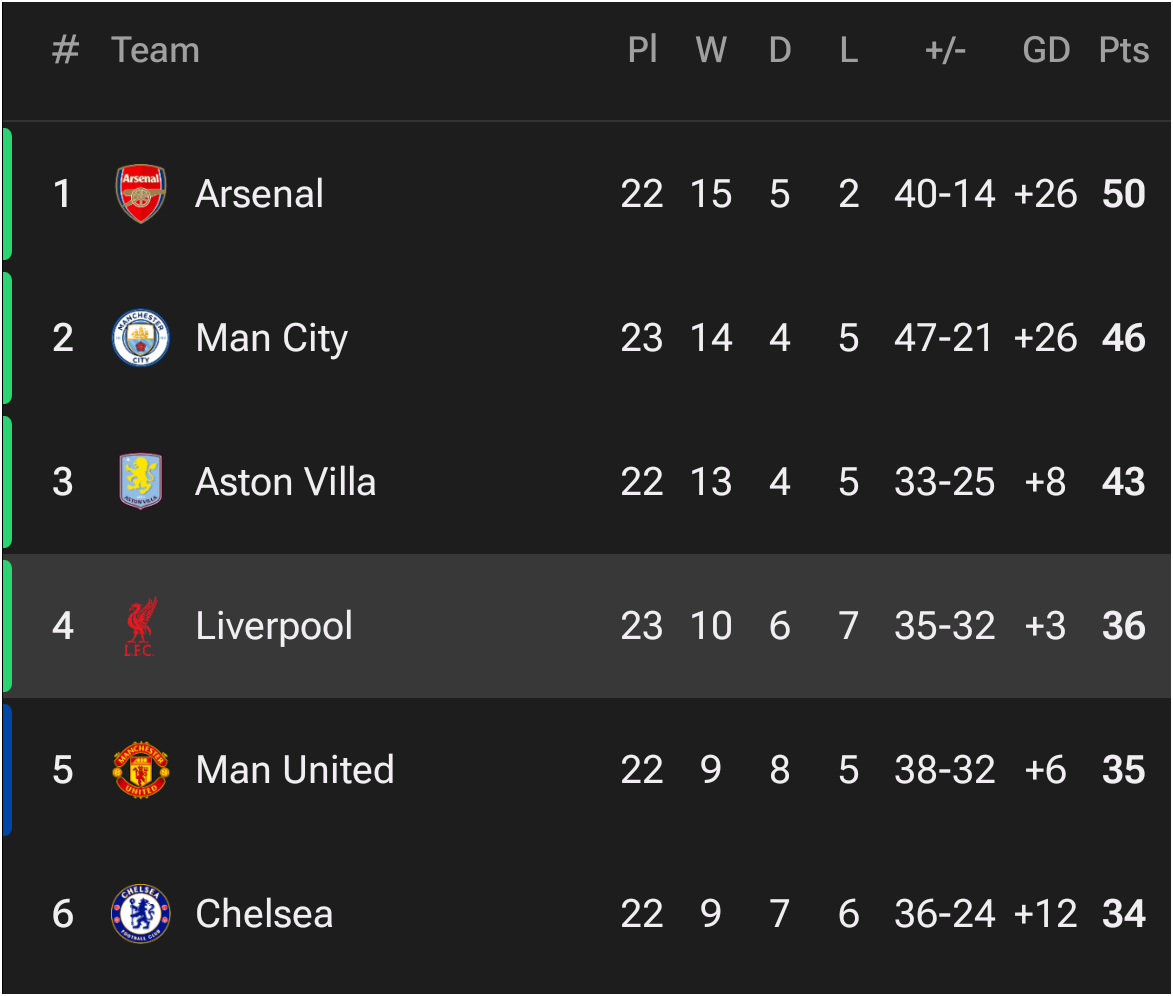1173x996 pixels.
Task: Click the Chelsea club crest
Action: (x=141, y=914)
